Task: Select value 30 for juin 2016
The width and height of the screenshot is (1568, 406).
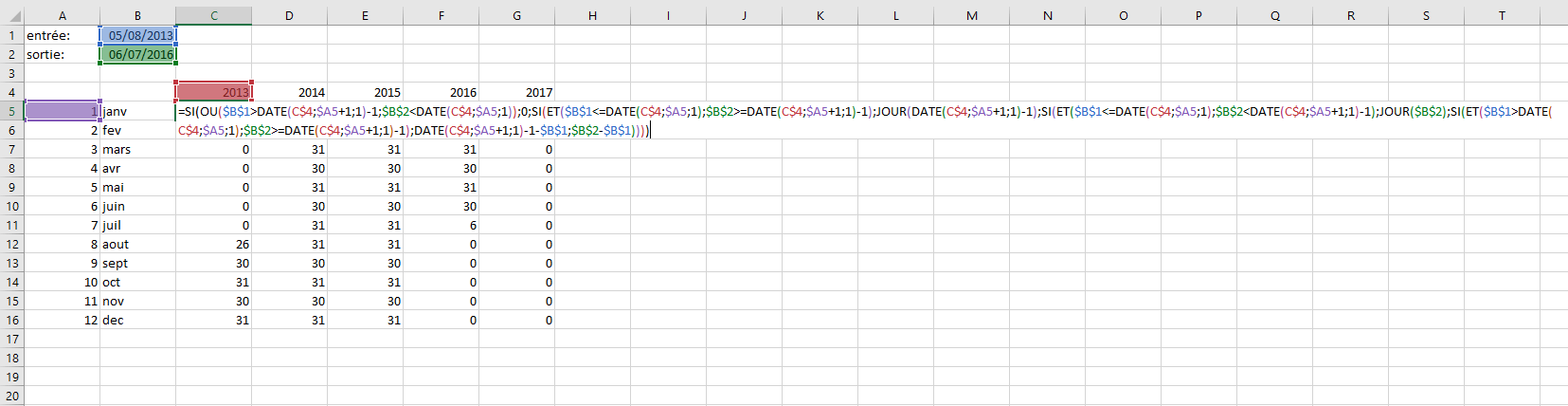Action: pos(441,206)
